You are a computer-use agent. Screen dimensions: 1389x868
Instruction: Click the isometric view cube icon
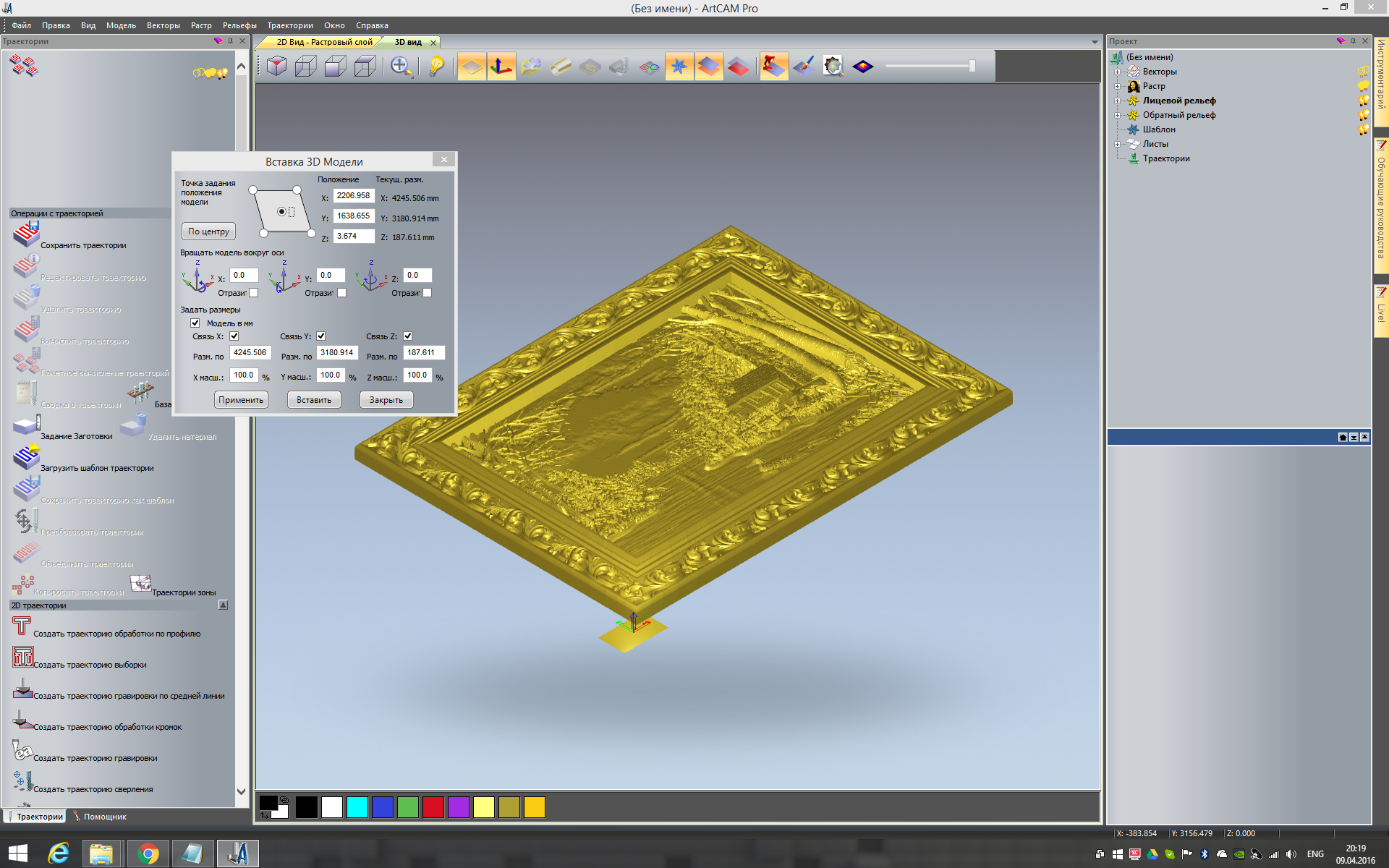276,67
